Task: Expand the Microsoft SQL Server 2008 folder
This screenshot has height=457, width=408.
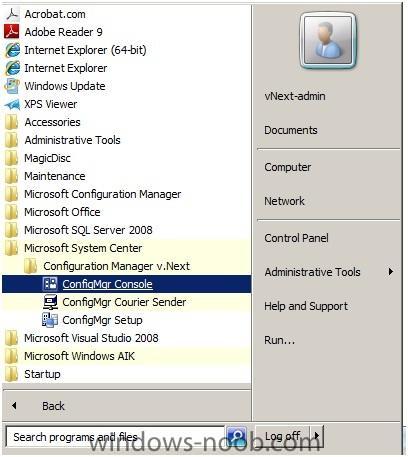Action: click(x=88, y=230)
